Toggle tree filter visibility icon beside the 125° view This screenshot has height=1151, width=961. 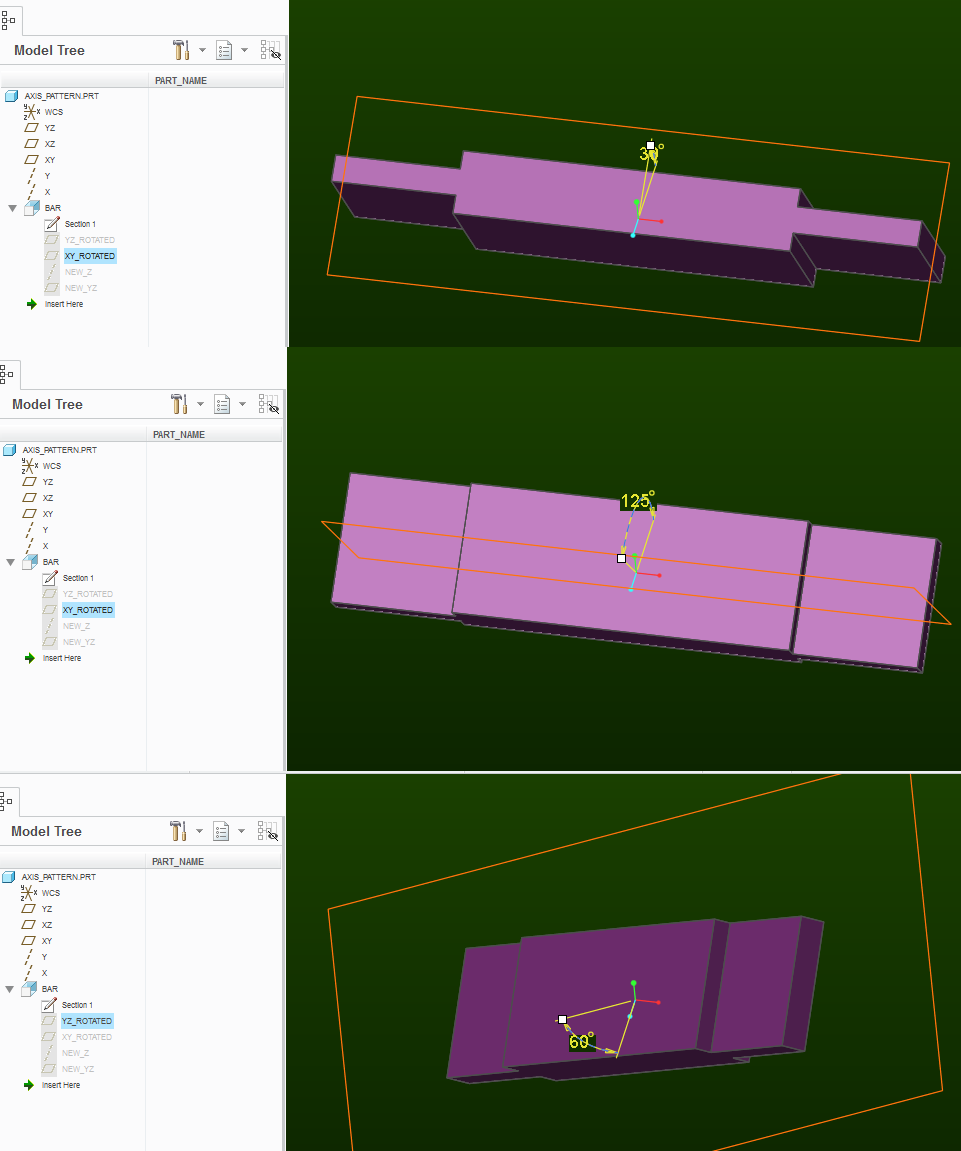(x=268, y=404)
